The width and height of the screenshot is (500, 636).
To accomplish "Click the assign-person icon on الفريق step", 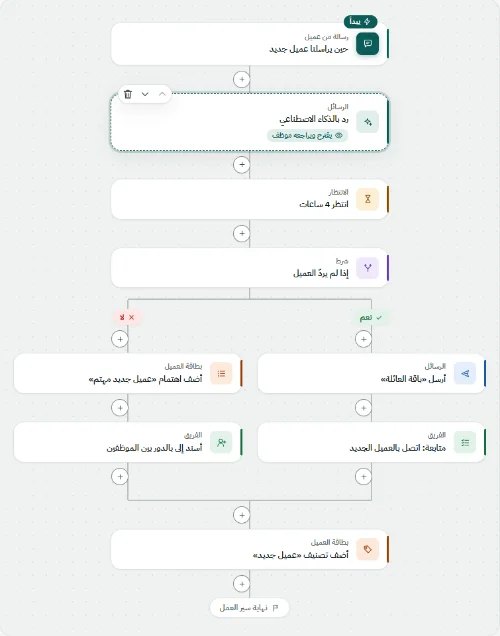I will pyautogui.click(x=221, y=442).
